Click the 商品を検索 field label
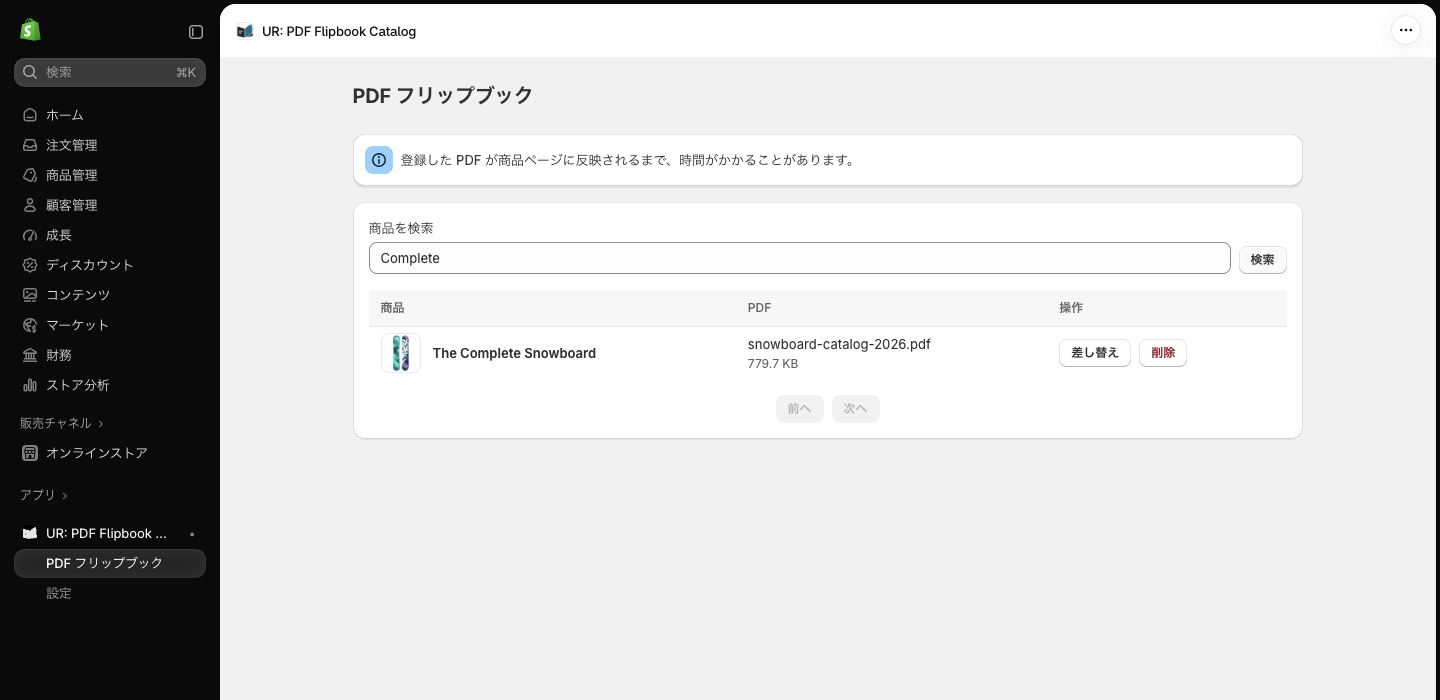Screen dimensions: 1440x700 401,228
